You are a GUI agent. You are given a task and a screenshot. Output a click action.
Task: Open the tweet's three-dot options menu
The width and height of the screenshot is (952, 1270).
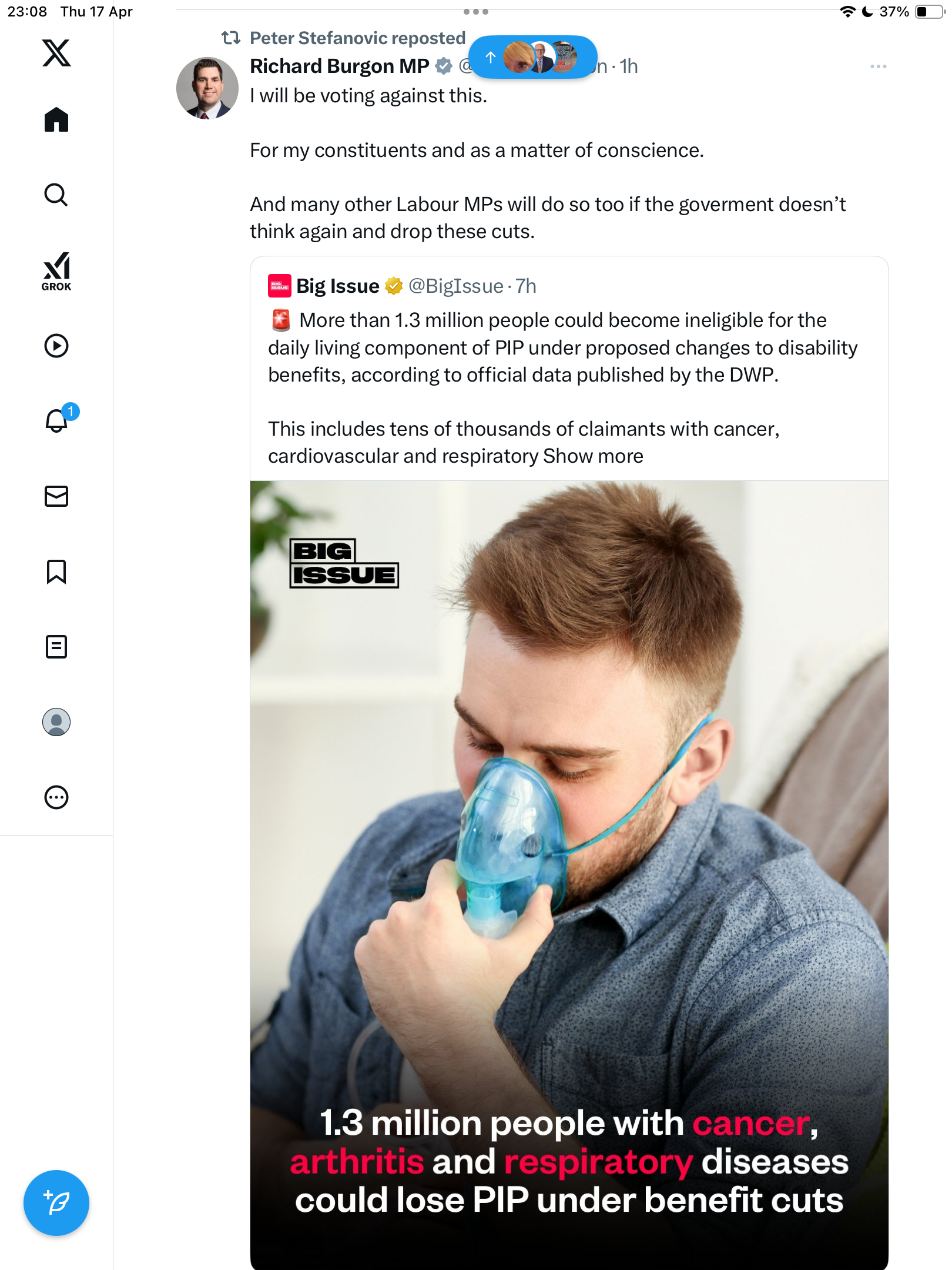(879, 66)
